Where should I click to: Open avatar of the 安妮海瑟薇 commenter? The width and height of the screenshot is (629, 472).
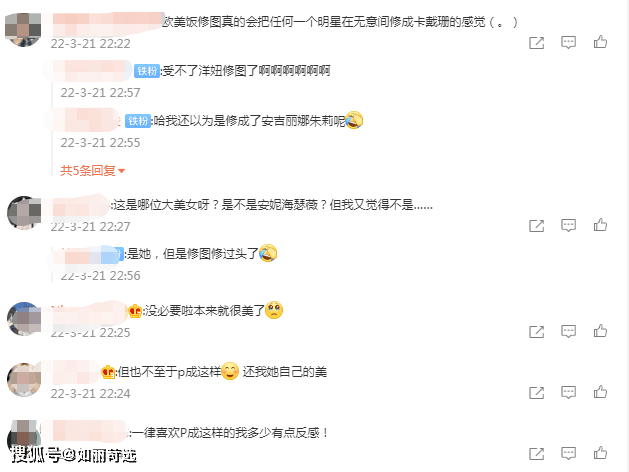tap(24, 213)
